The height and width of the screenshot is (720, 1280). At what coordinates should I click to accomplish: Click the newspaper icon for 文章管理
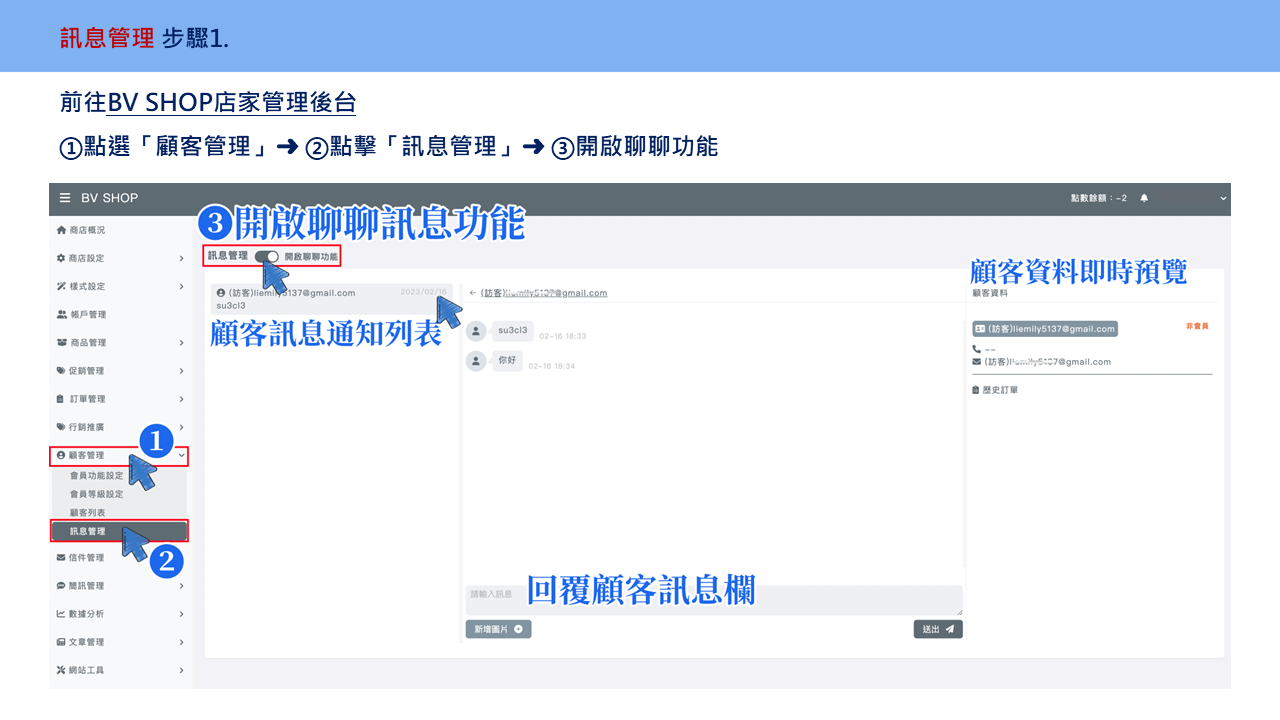click(61, 642)
